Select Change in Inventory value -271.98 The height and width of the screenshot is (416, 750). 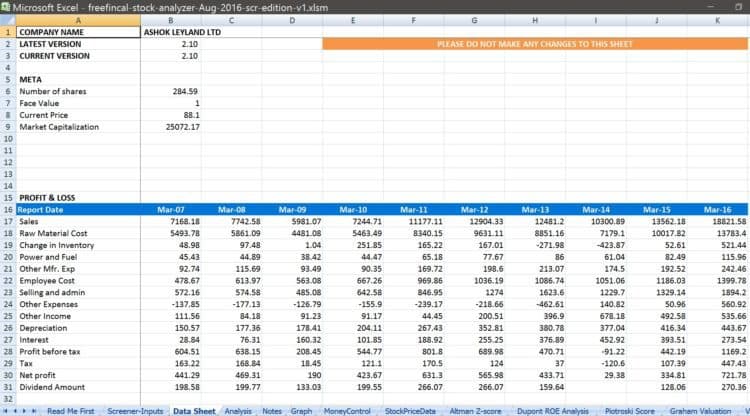pos(535,245)
